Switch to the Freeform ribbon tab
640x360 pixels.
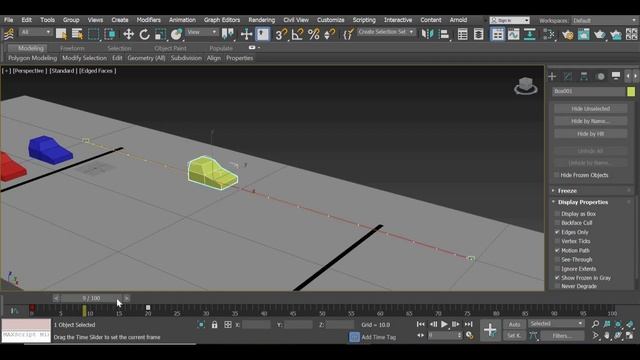pyautogui.click(x=72, y=48)
